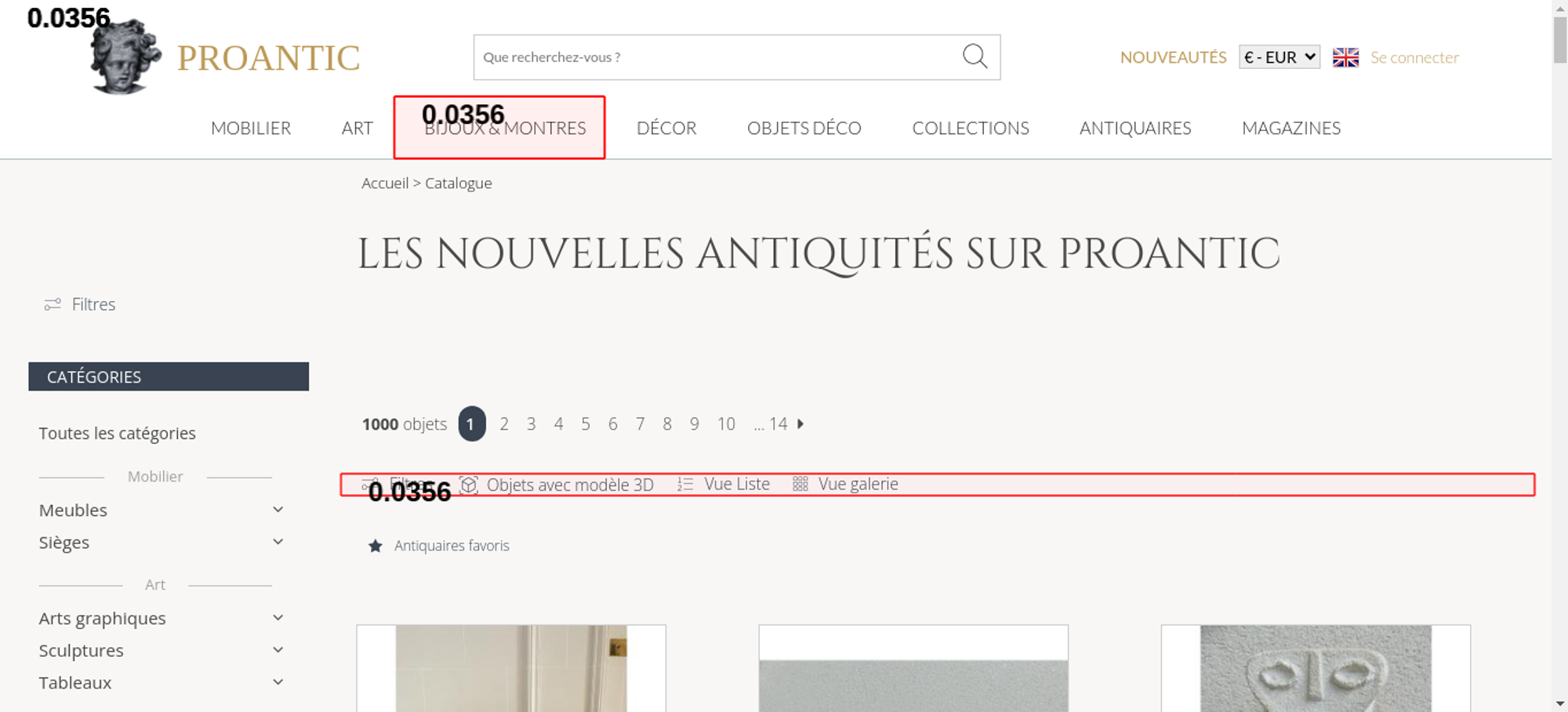
Task: Click the next page arrow in pagination
Action: coord(800,423)
